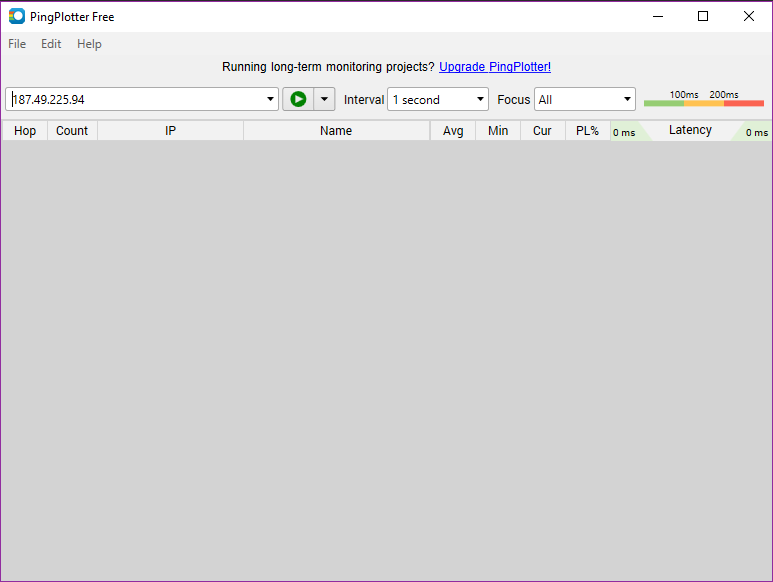Follow the Upgrade PingPlotter! link

point(495,67)
